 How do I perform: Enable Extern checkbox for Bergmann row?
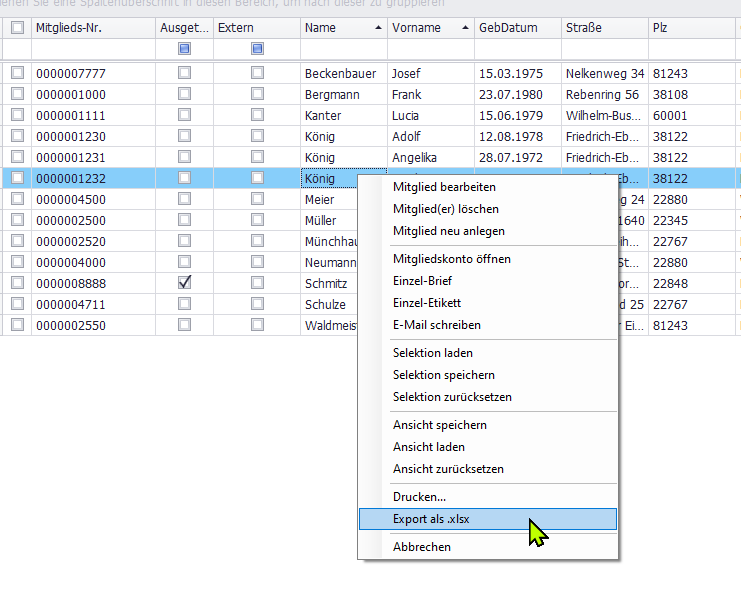[257, 94]
